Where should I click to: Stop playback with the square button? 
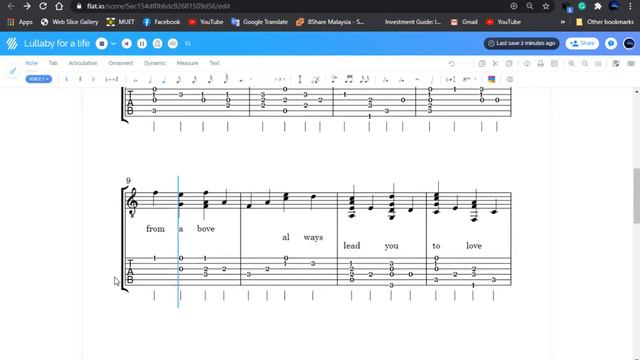click(x=102, y=43)
